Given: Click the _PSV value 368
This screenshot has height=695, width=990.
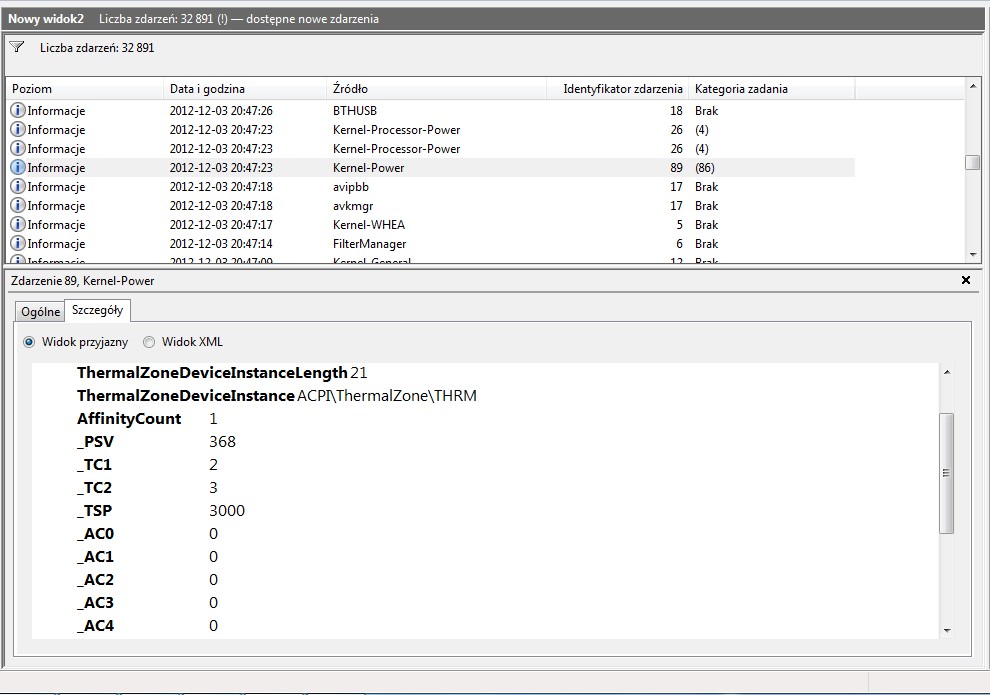Looking at the screenshot, I should (222, 442).
